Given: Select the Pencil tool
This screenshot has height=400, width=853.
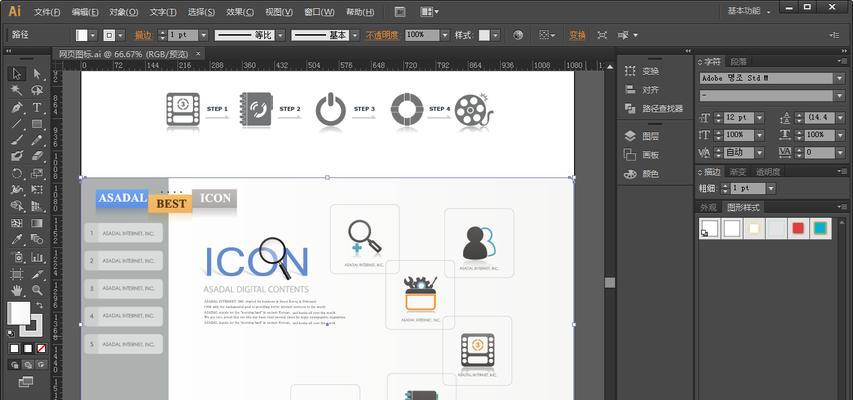Looking at the screenshot, I should [37, 140].
